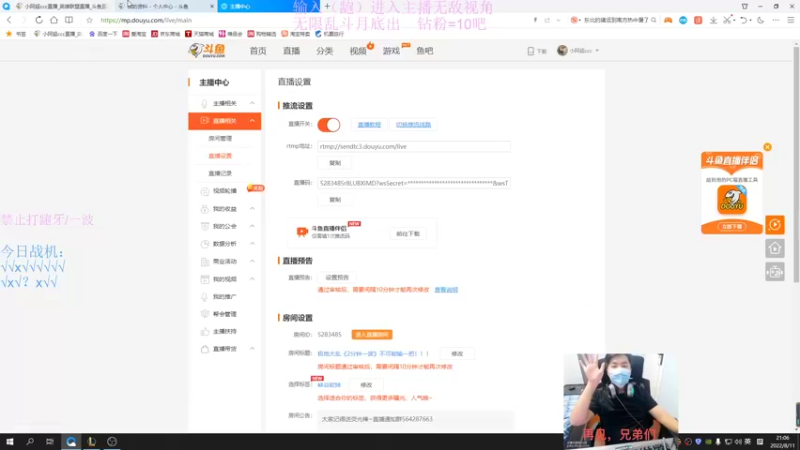This screenshot has height=450, width=800.
Task: Click the bookmark star icon by address bar
Action: pyautogui.click(x=89, y=20)
